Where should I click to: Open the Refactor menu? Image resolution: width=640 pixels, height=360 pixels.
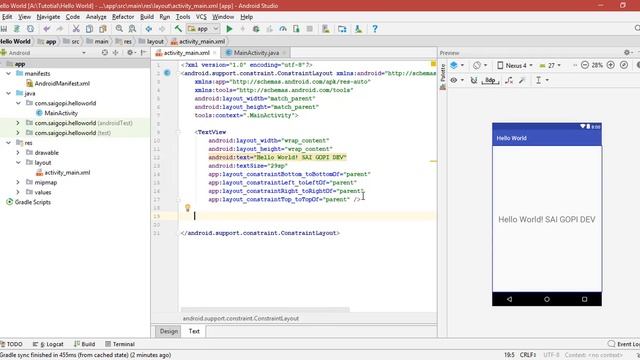tap(123, 17)
